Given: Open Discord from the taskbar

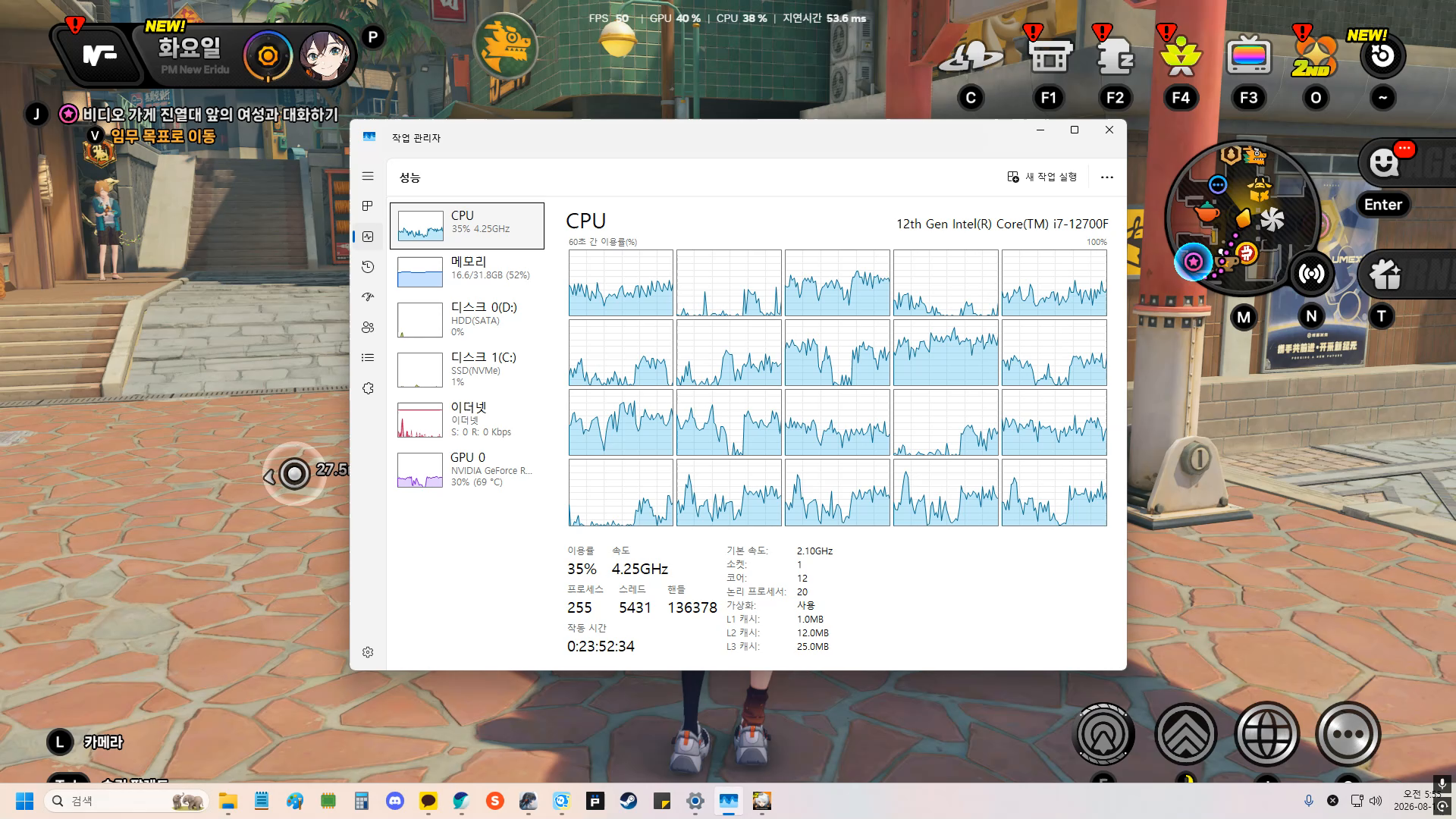Looking at the screenshot, I should (x=395, y=801).
